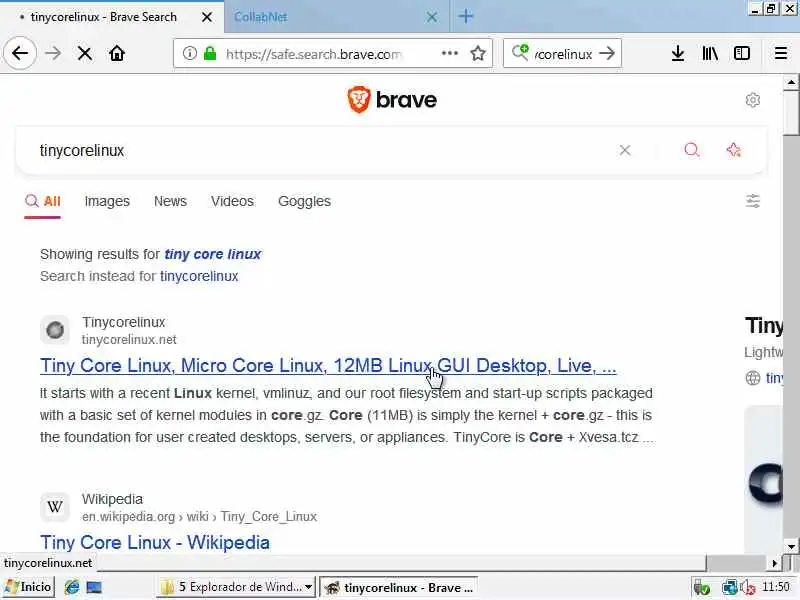
Task: Click the Brave logo
Action: pyautogui.click(x=392, y=99)
